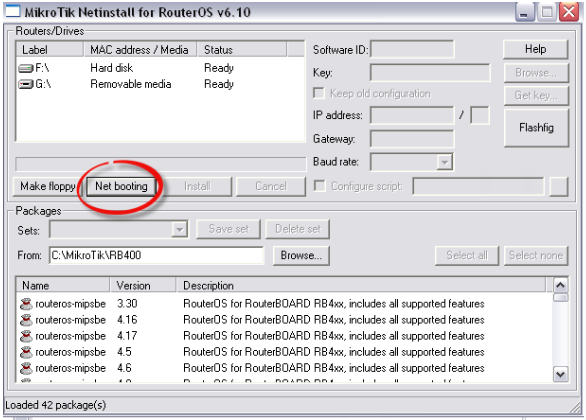Viewport: 586px width, 420px height.
Task: Click the Install button
Action: tap(197, 186)
